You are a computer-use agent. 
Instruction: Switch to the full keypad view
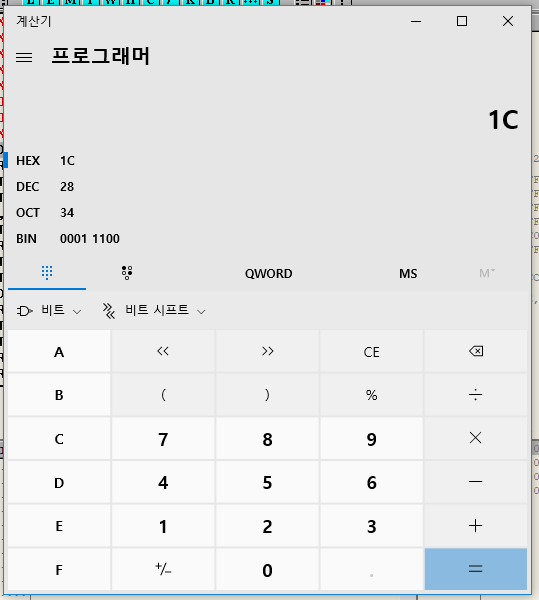[x=47, y=273]
